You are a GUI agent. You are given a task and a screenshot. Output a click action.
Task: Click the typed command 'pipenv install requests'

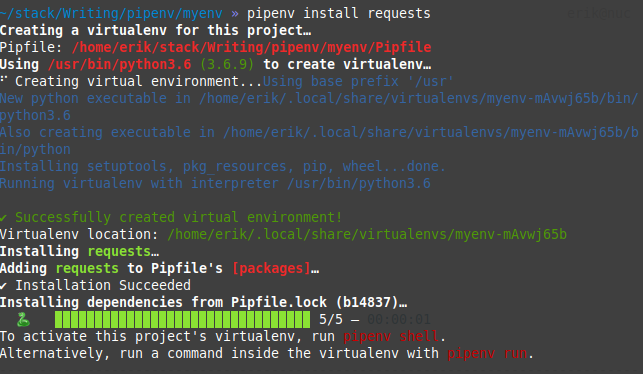(x=339, y=14)
